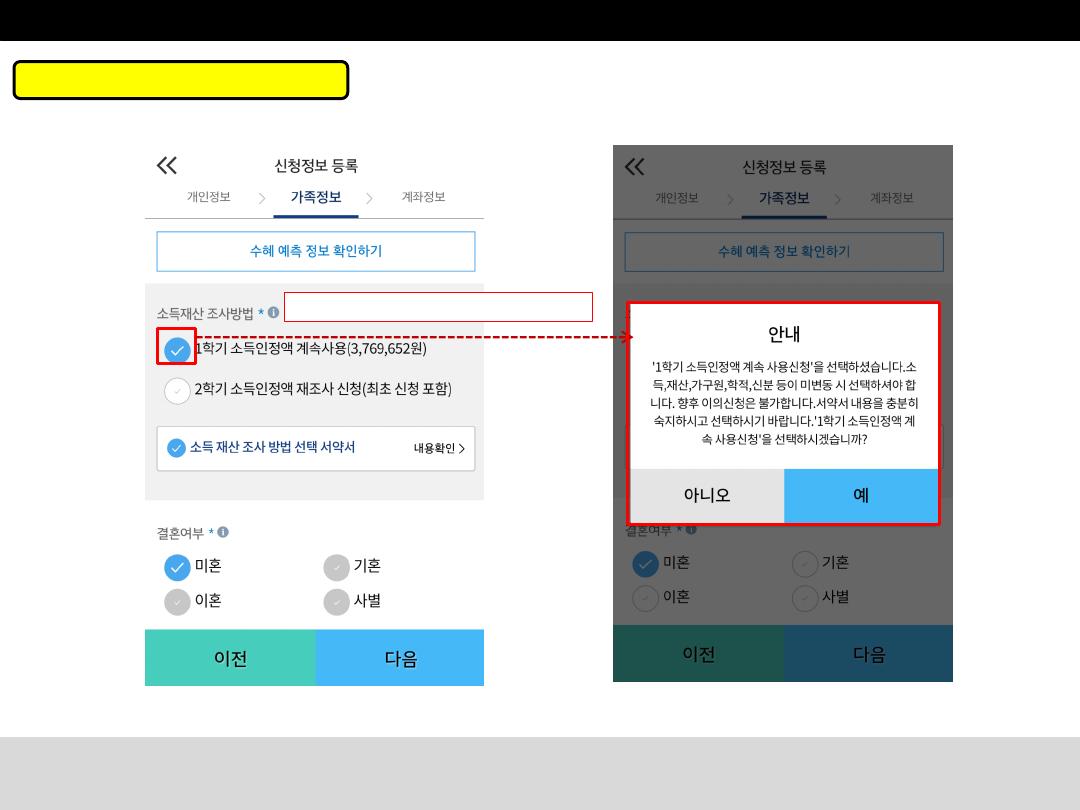1080x810 pixels.
Task: Click back double-chevron icon in right dimmed screen
Action: 634,167
